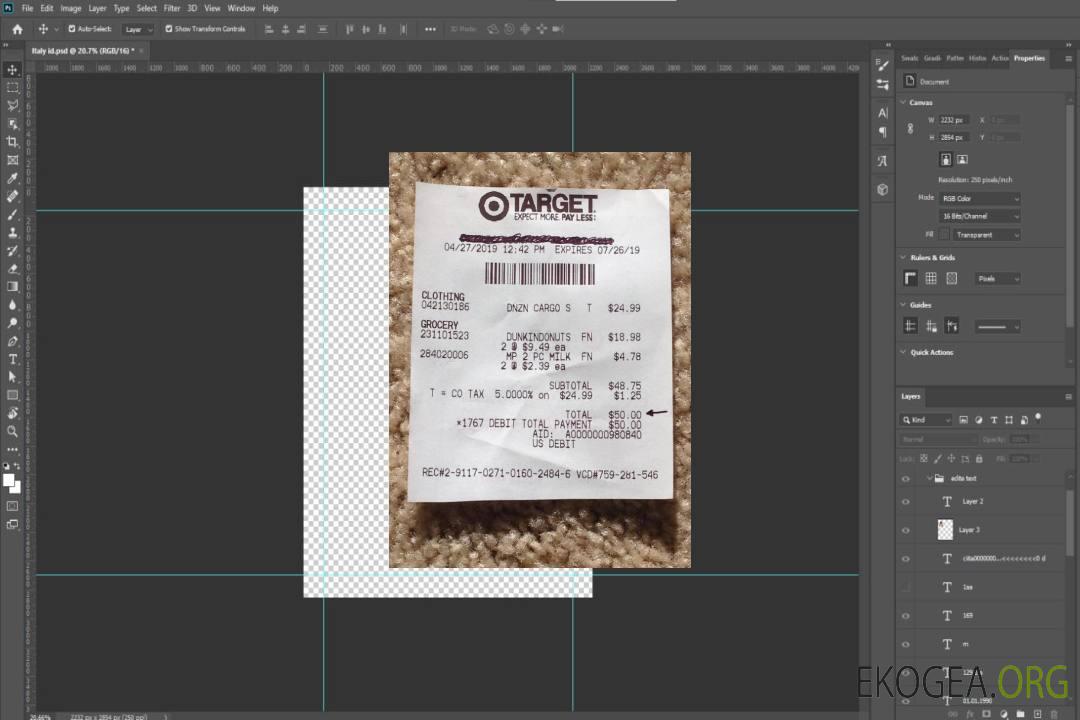Select the Hand tool
Screen dimensions: 1080x720
tap(12, 413)
